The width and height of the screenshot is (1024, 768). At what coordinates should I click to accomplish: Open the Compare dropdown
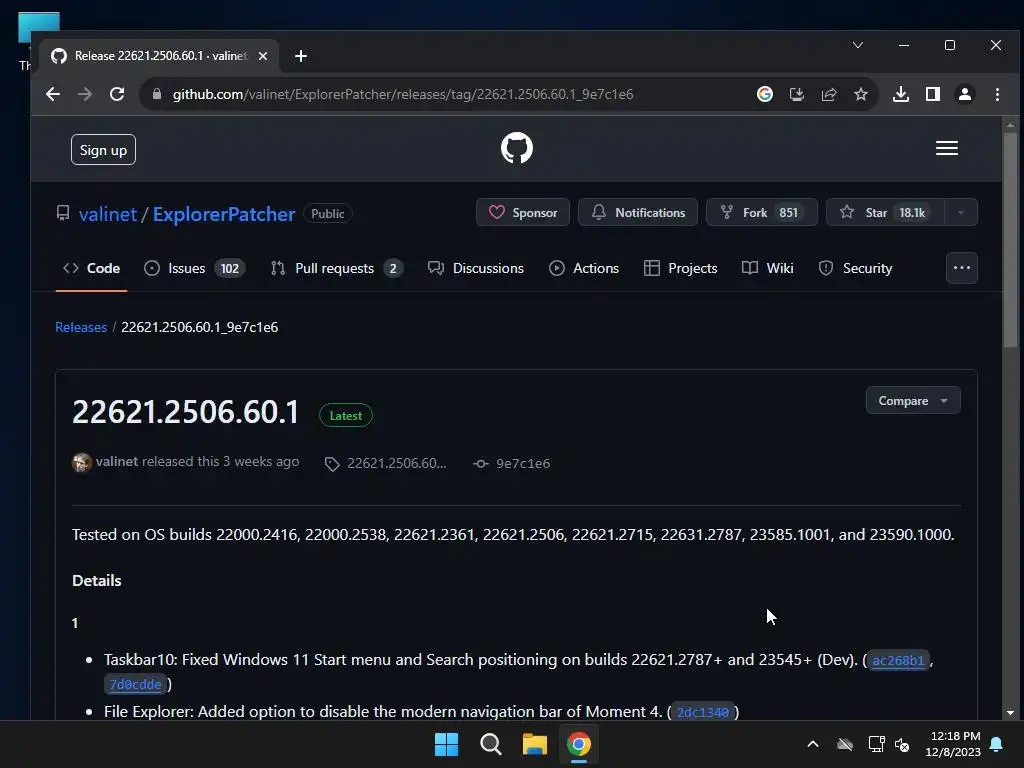pyautogui.click(x=912, y=400)
